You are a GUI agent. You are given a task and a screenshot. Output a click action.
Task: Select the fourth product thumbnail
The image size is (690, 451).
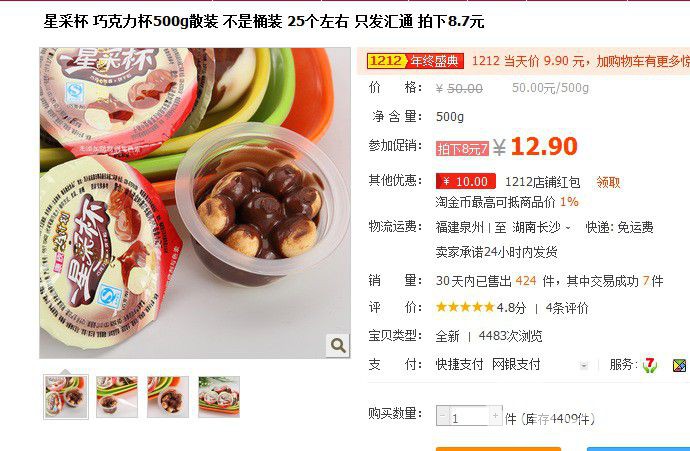coord(219,397)
